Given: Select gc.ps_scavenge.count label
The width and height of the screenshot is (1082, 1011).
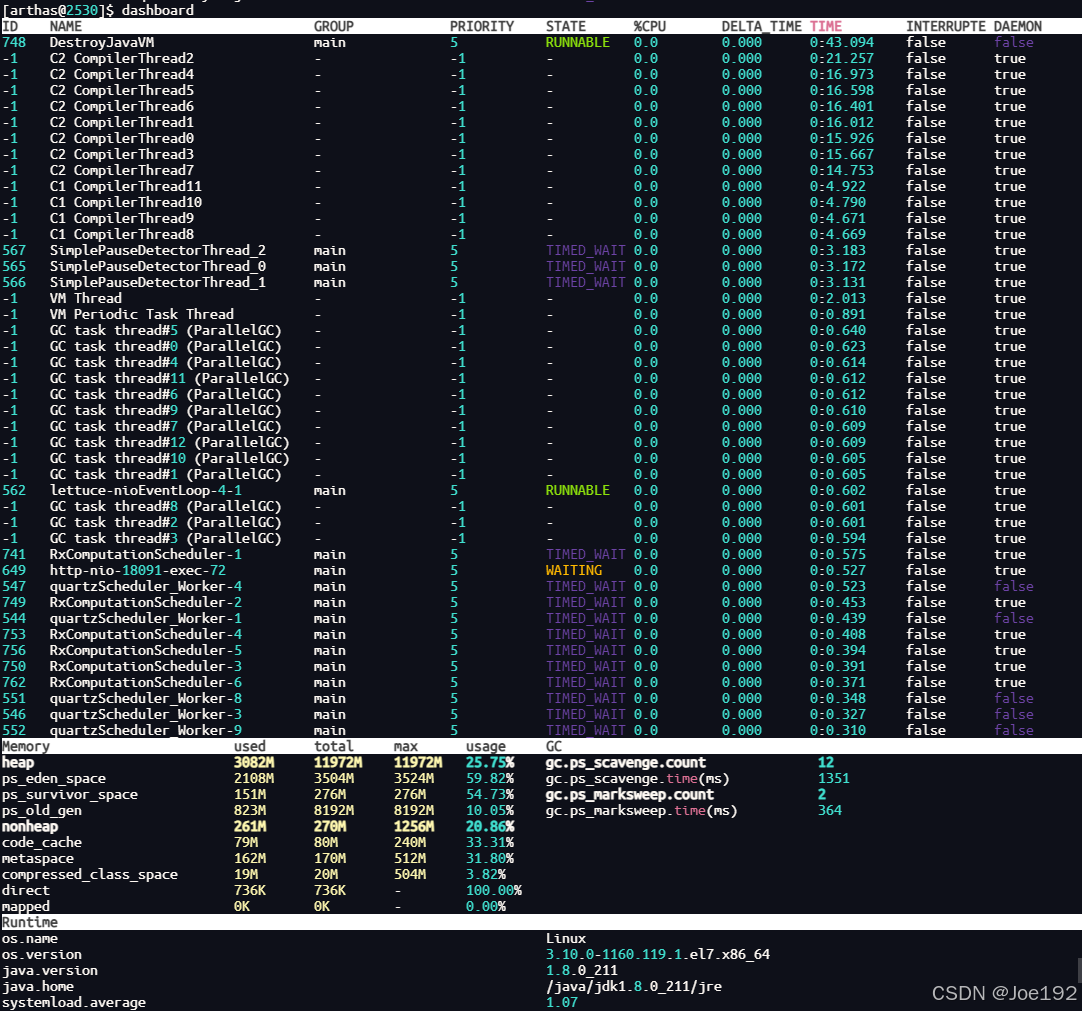Looking at the screenshot, I should click(626, 763).
